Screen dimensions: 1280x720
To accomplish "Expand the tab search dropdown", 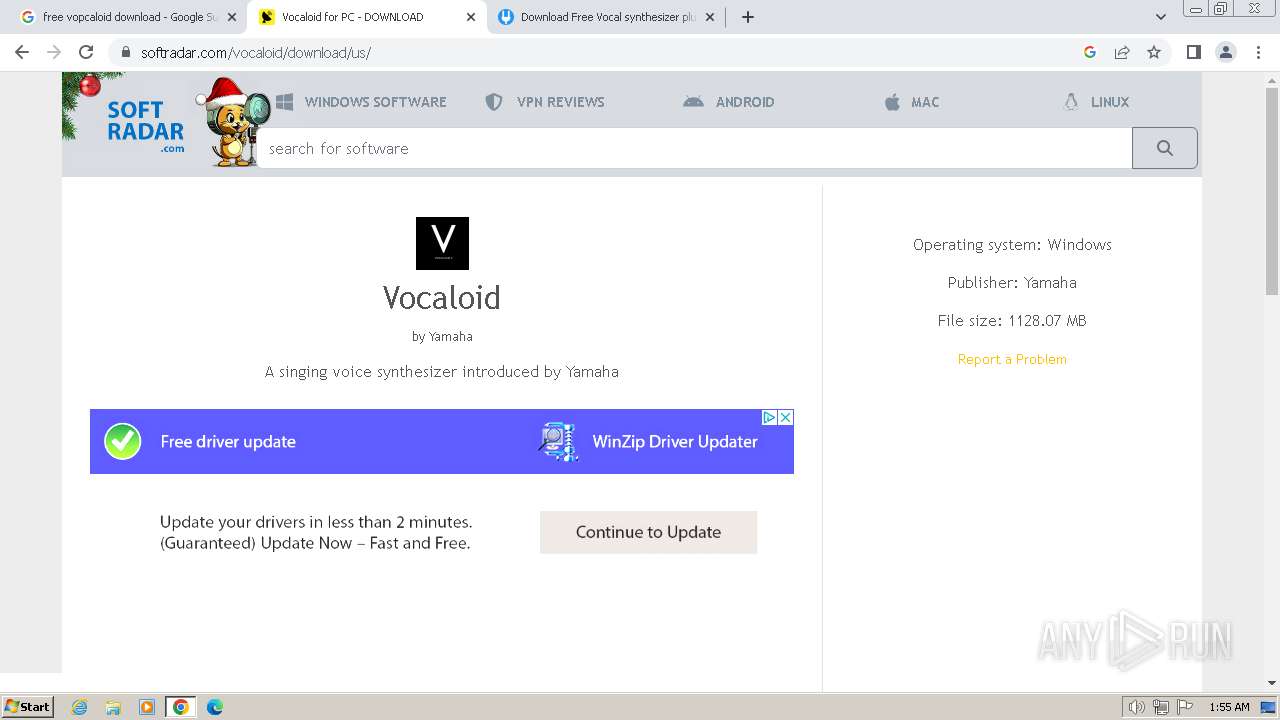I will (1161, 16).
